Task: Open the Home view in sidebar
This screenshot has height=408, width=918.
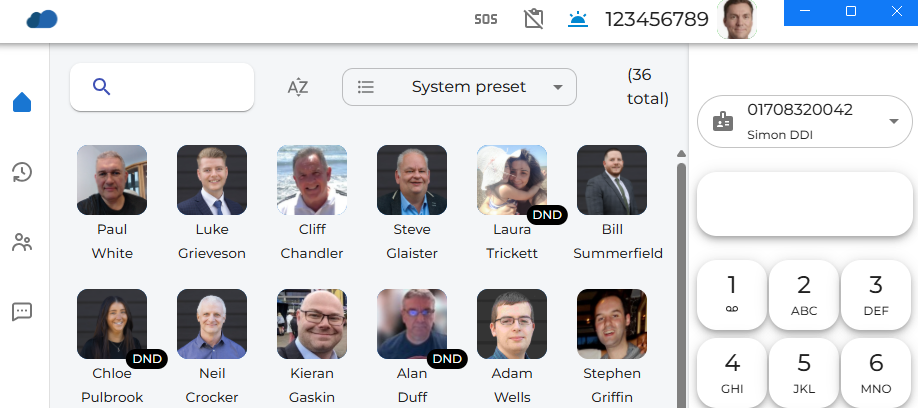Action: coord(22,102)
